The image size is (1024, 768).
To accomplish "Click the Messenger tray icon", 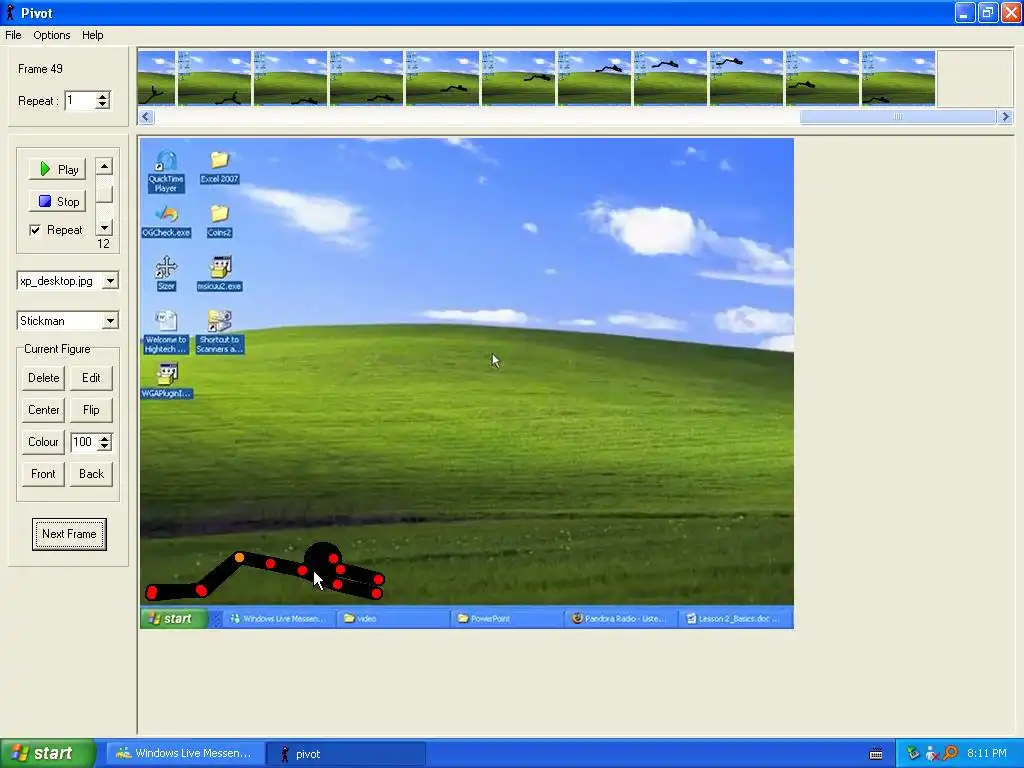I will pos(931,754).
